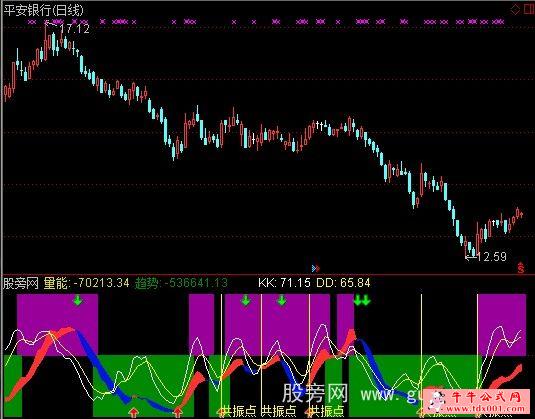Click the cow mascot logo
Viewport: 535px width, 419px height.
click(436, 401)
